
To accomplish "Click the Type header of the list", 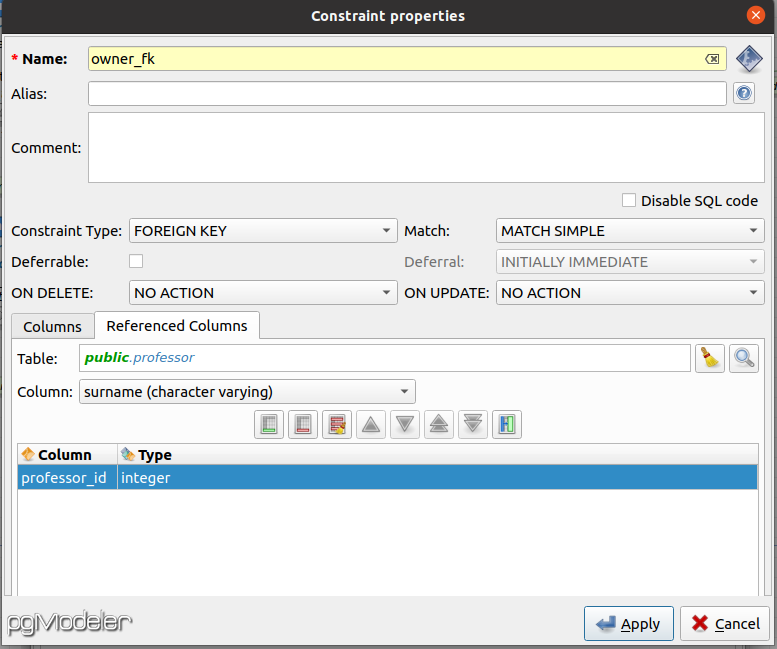I will 438,454.
